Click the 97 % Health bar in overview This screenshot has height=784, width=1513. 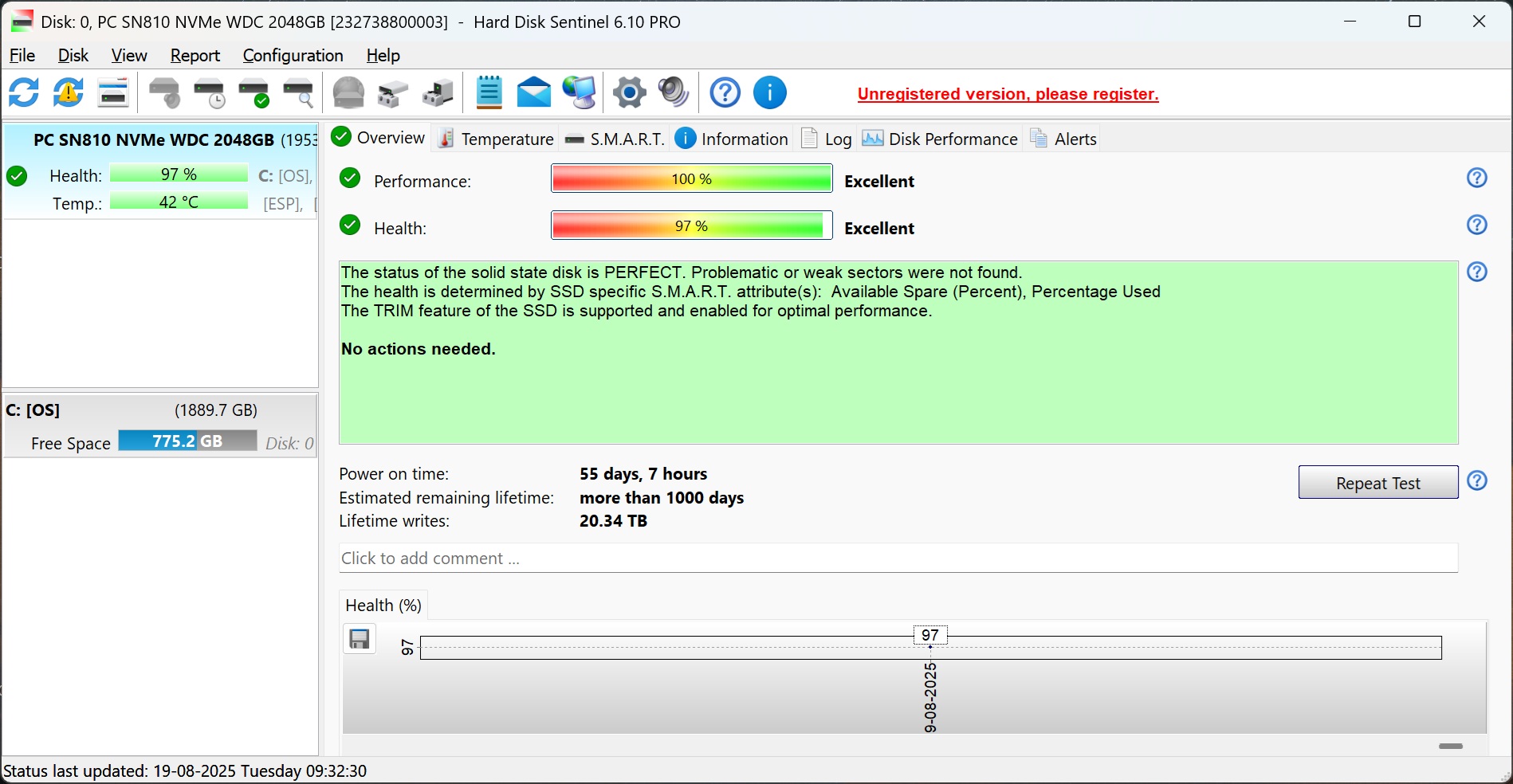click(691, 225)
